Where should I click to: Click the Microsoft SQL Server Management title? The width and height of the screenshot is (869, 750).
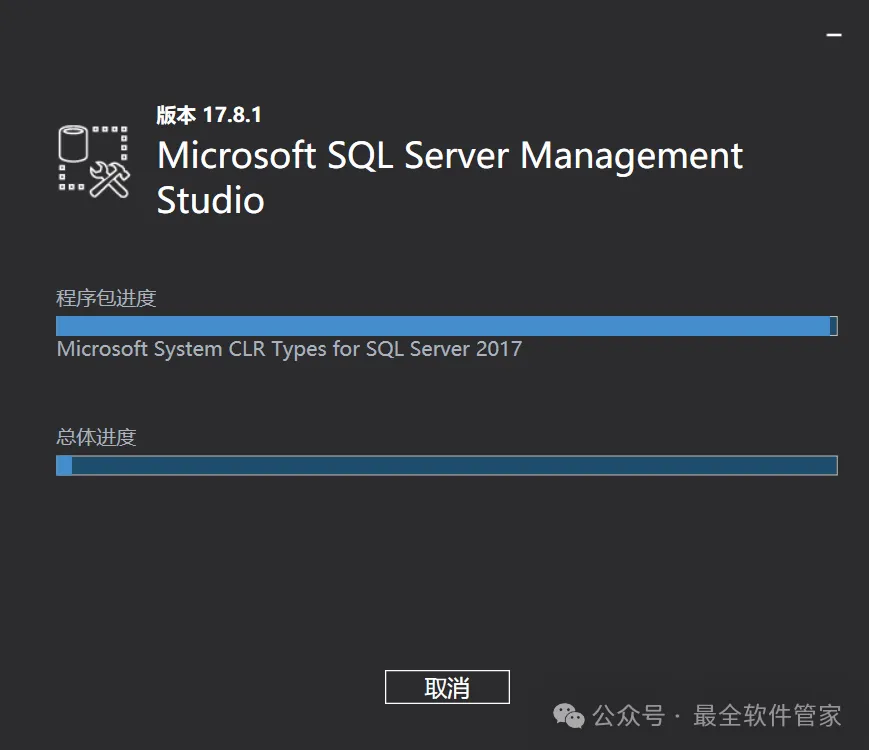[x=450, y=156]
